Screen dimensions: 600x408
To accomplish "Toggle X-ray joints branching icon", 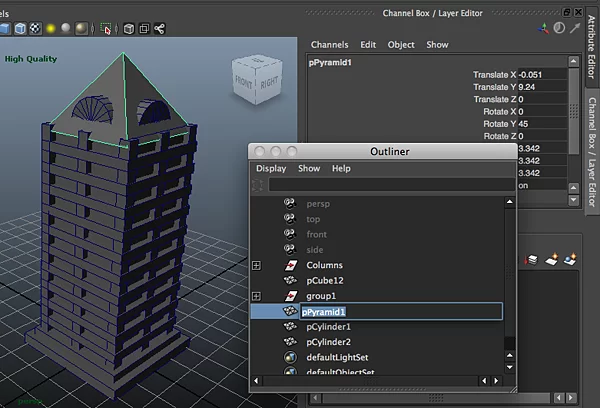I will pyautogui.click(x=160, y=29).
